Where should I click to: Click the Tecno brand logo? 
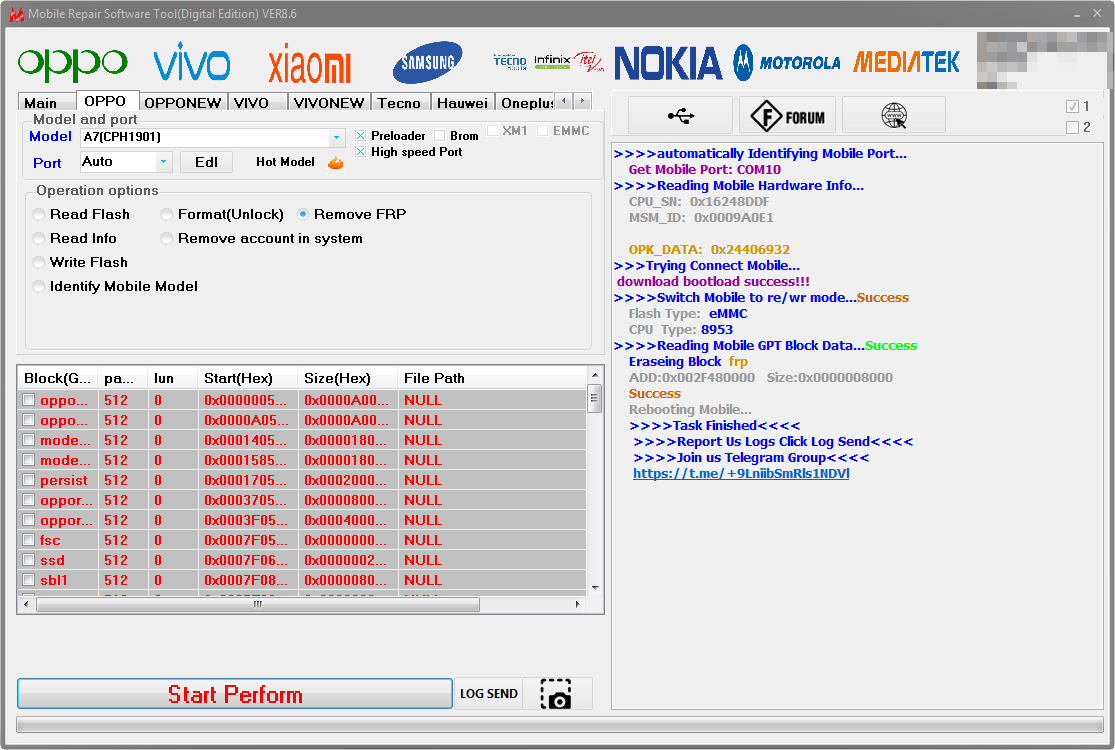pyautogui.click(x=510, y=62)
